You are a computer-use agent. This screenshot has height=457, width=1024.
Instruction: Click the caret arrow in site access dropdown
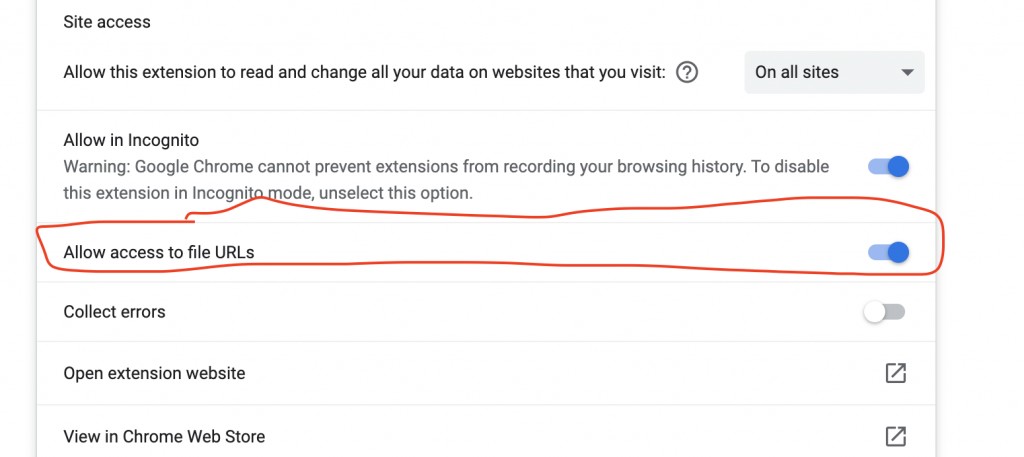click(907, 72)
